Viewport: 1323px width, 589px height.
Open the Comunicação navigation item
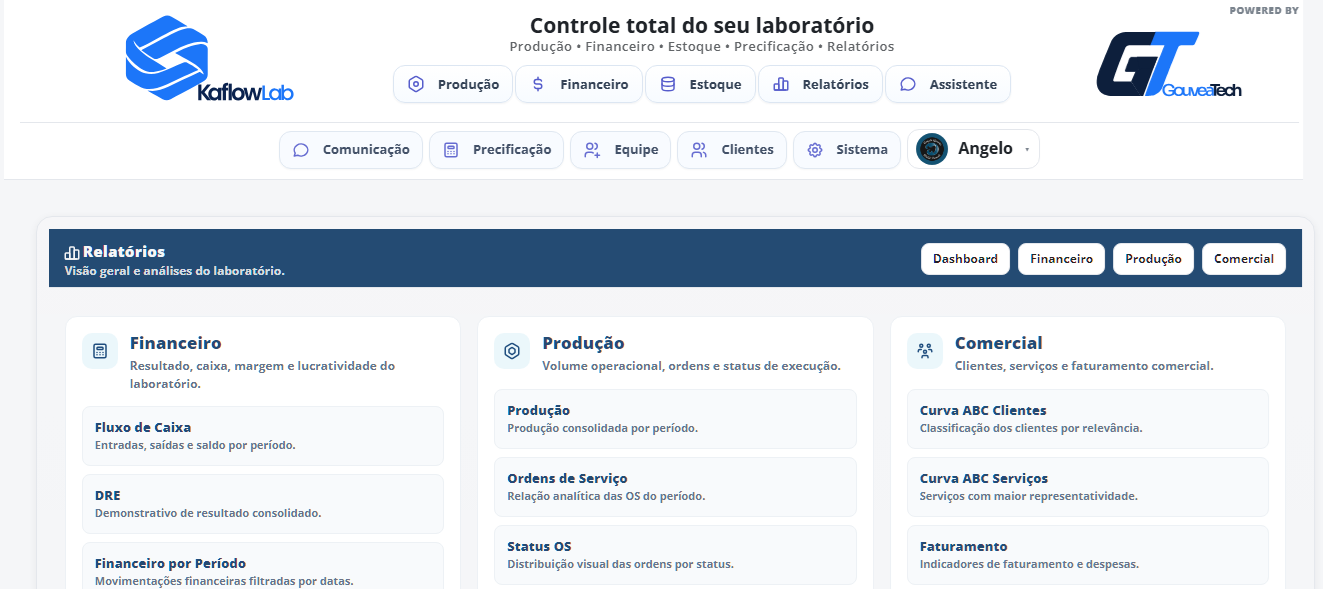(351, 150)
